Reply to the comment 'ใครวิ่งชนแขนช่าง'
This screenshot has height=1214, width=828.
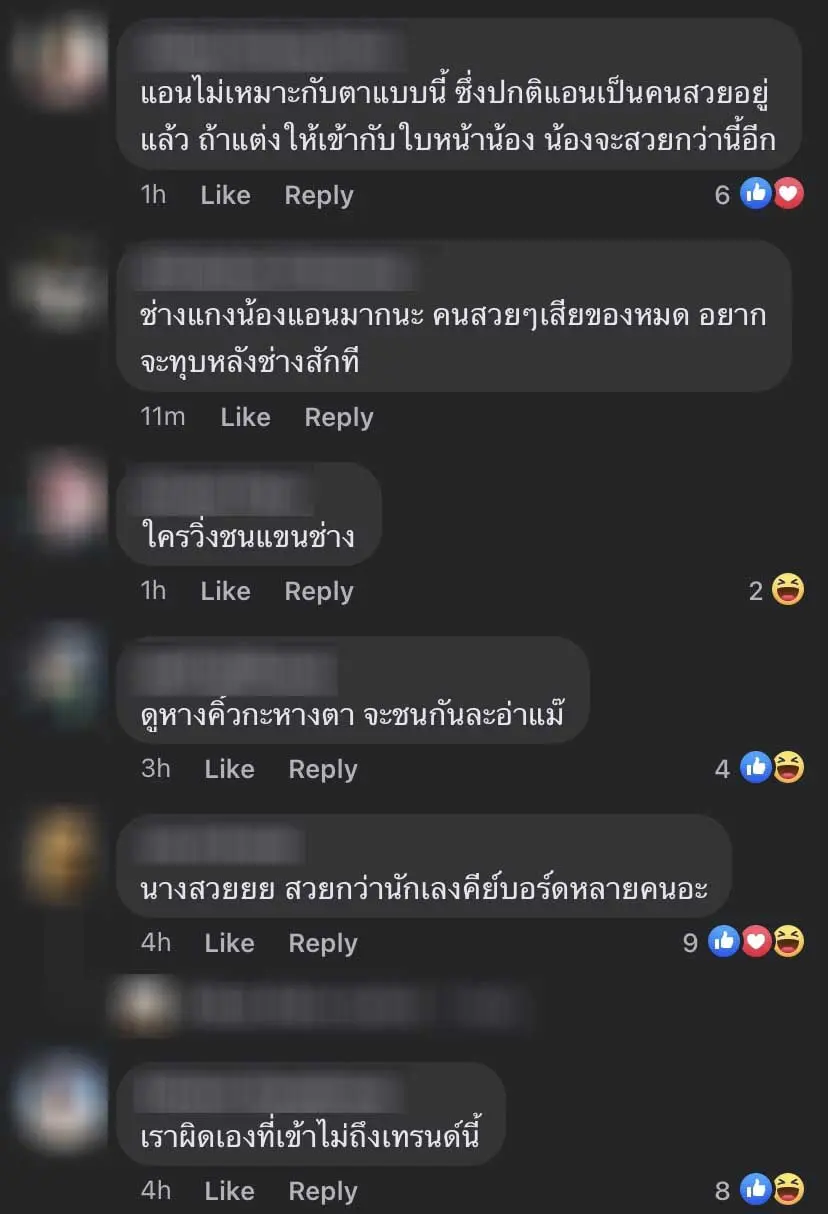coord(318,591)
